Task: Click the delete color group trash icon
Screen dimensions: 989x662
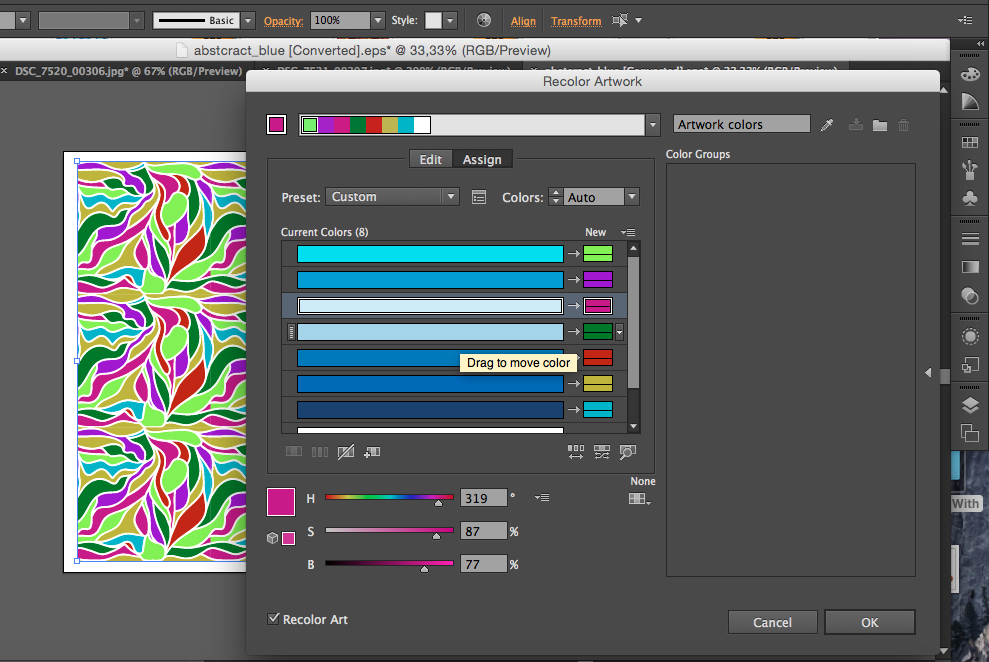Action: tap(903, 125)
